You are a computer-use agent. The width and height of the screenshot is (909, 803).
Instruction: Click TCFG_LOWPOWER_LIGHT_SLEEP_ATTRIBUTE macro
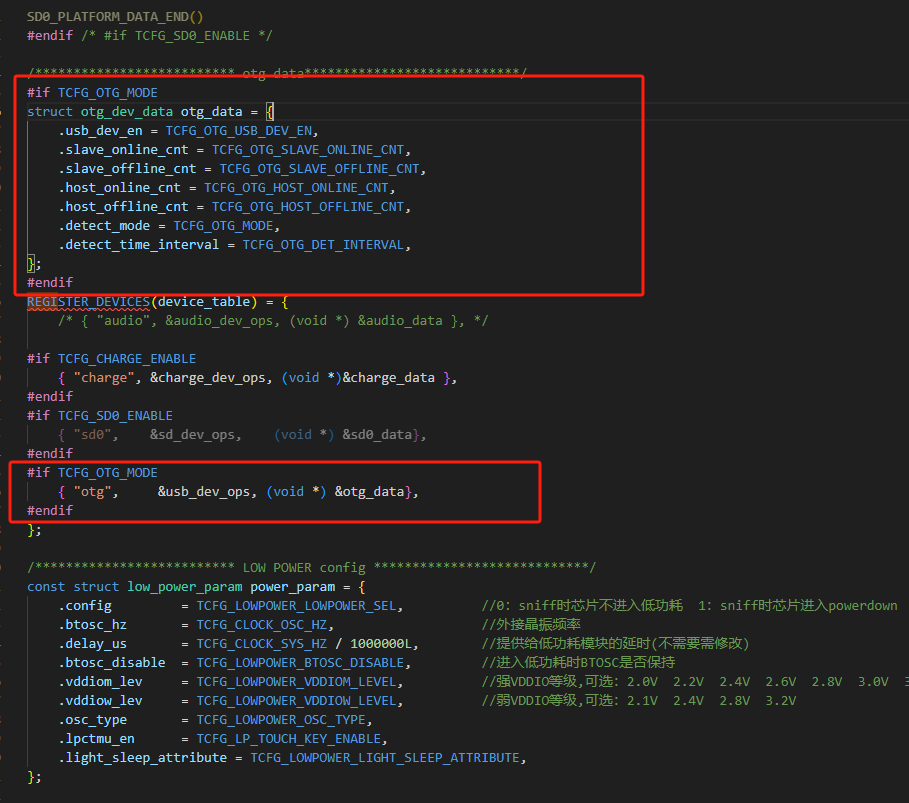pos(385,758)
